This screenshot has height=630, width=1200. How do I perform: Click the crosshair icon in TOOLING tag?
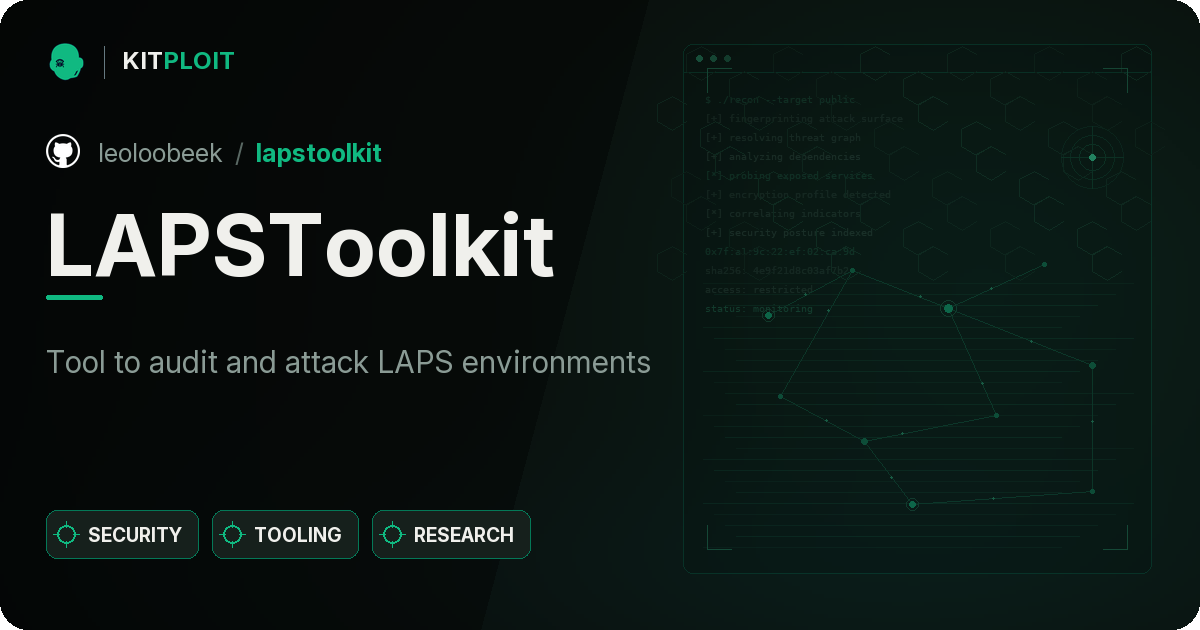(x=233, y=535)
